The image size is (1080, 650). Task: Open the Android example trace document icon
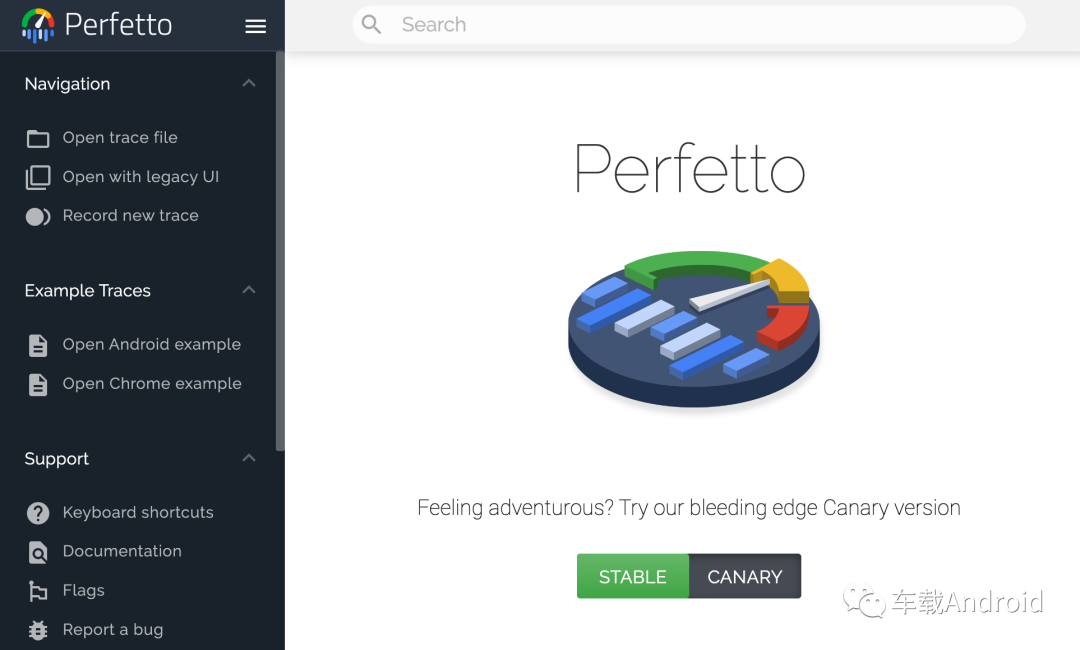[37, 344]
